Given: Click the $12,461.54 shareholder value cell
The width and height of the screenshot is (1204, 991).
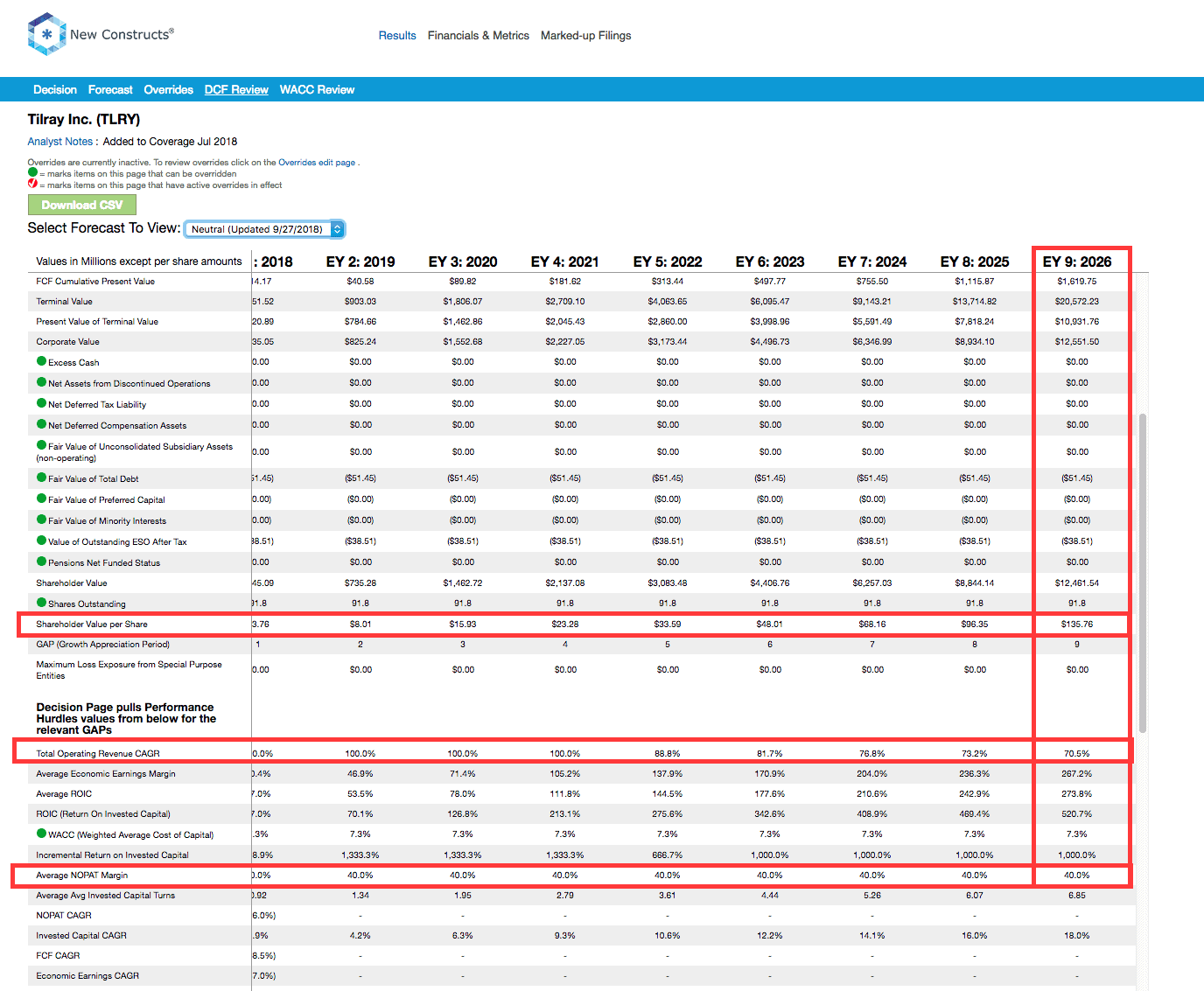Looking at the screenshot, I should (1077, 583).
